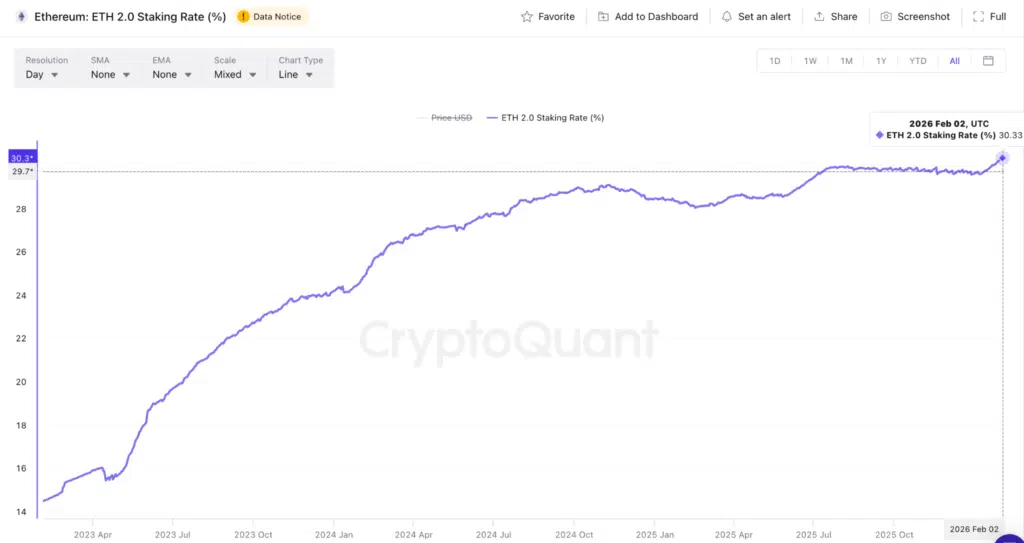Open the calendar date range picker

pyautogui.click(x=988, y=61)
